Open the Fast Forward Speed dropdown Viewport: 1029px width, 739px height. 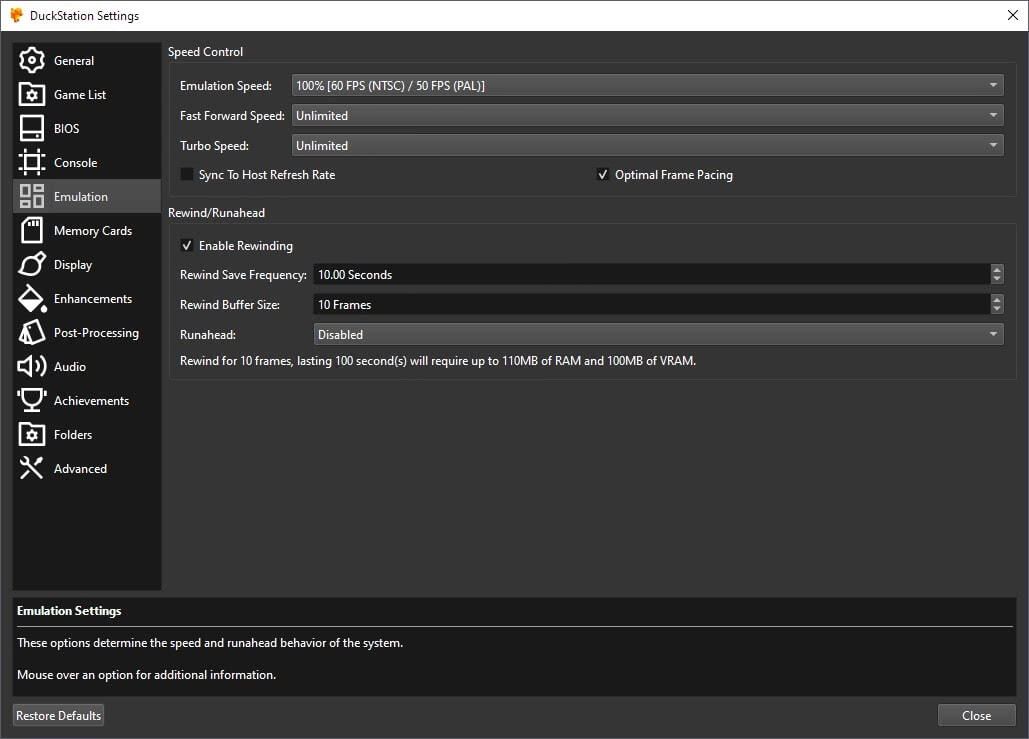pos(646,116)
